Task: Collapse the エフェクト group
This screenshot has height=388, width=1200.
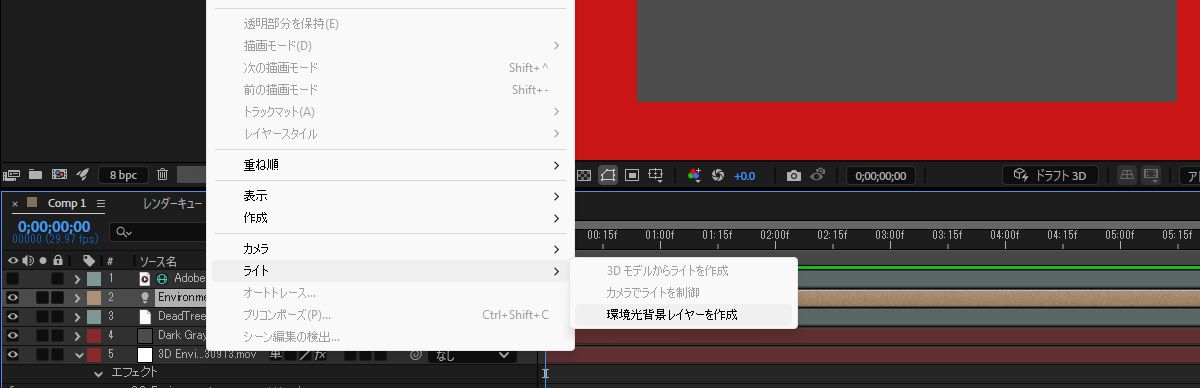Action: [99, 373]
